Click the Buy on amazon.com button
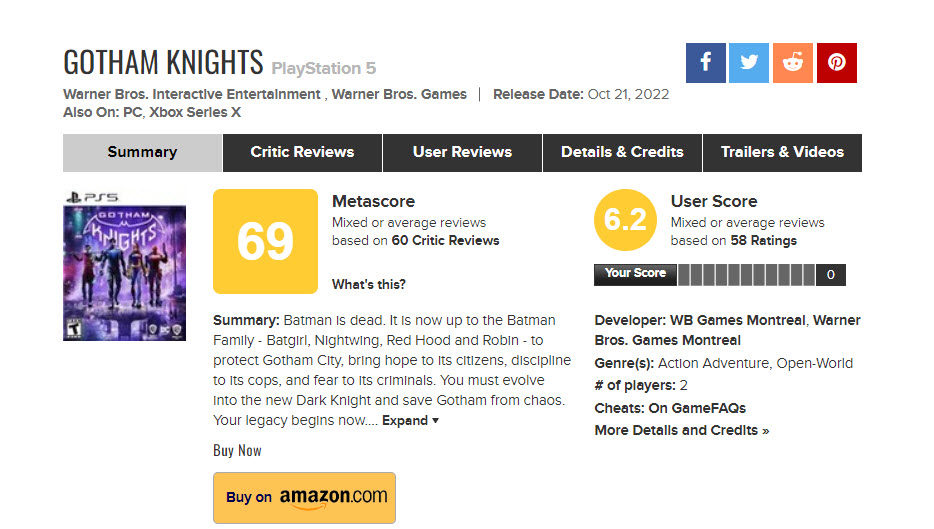This screenshot has width=934, height=529. click(304, 498)
